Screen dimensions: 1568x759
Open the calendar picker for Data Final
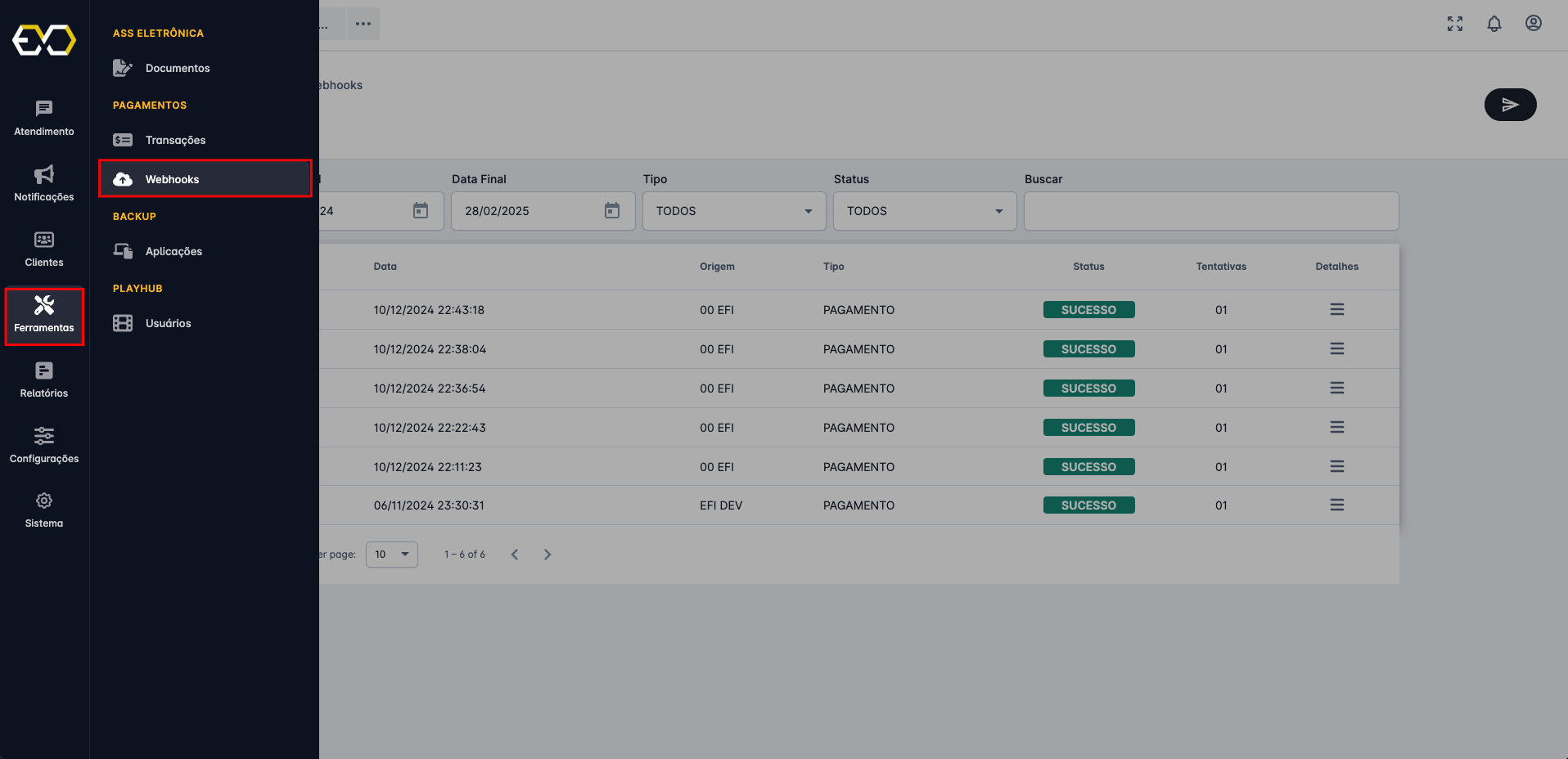(x=612, y=211)
